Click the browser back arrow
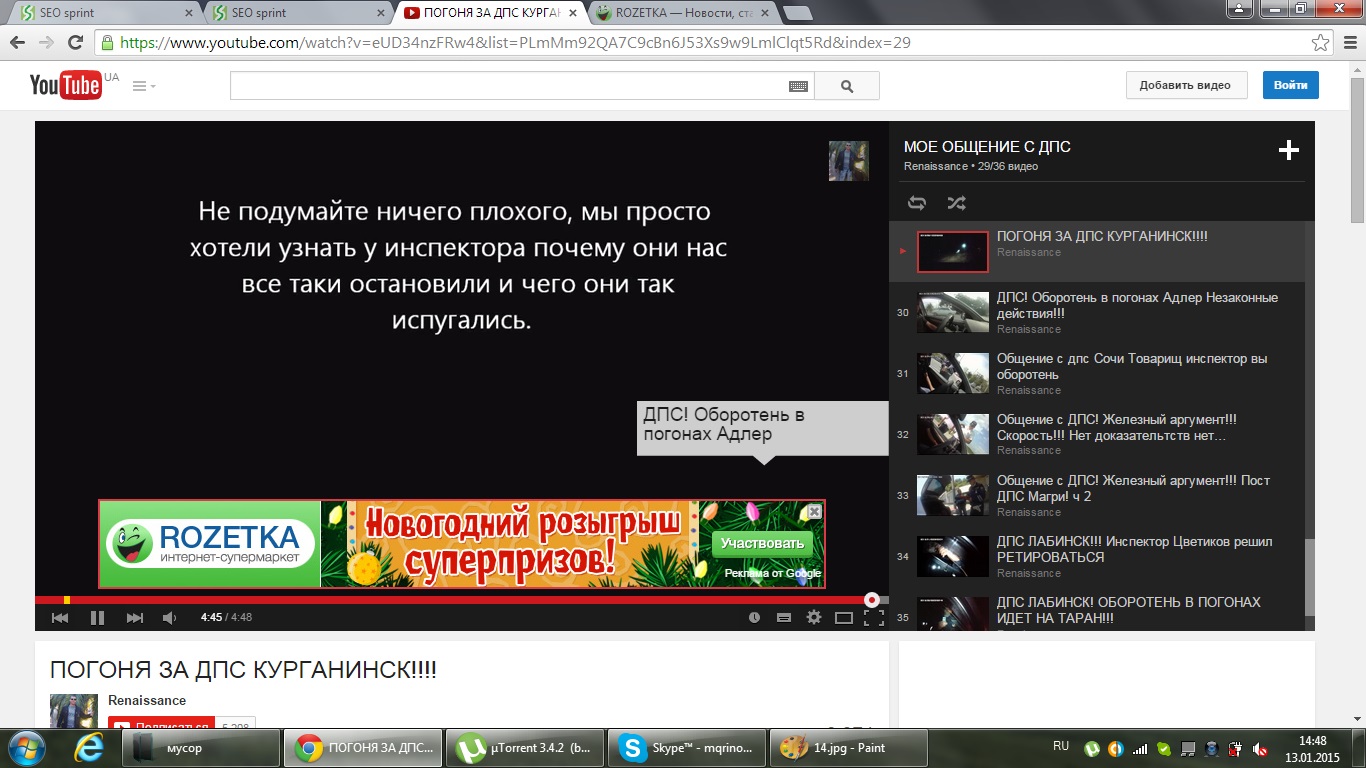The image size is (1366, 768). coord(17,43)
